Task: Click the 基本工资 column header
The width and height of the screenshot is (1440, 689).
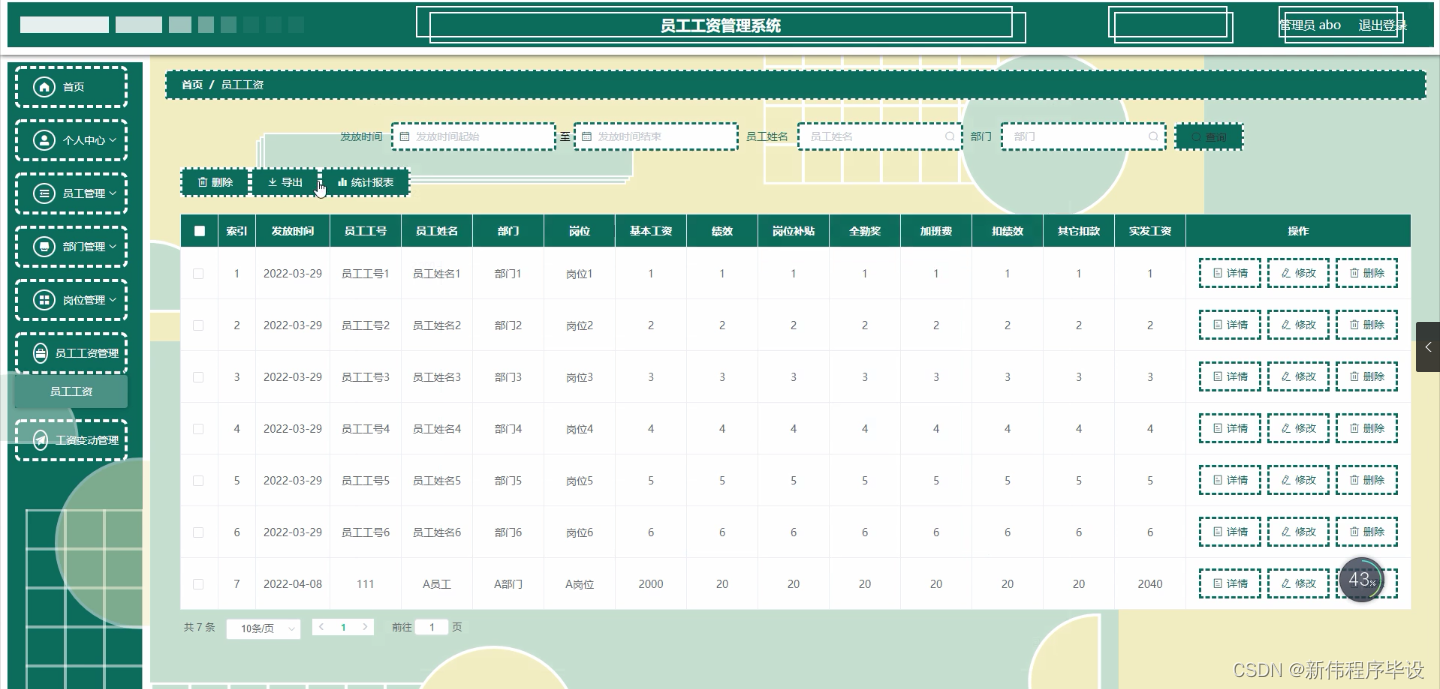Action: [x=651, y=231]
